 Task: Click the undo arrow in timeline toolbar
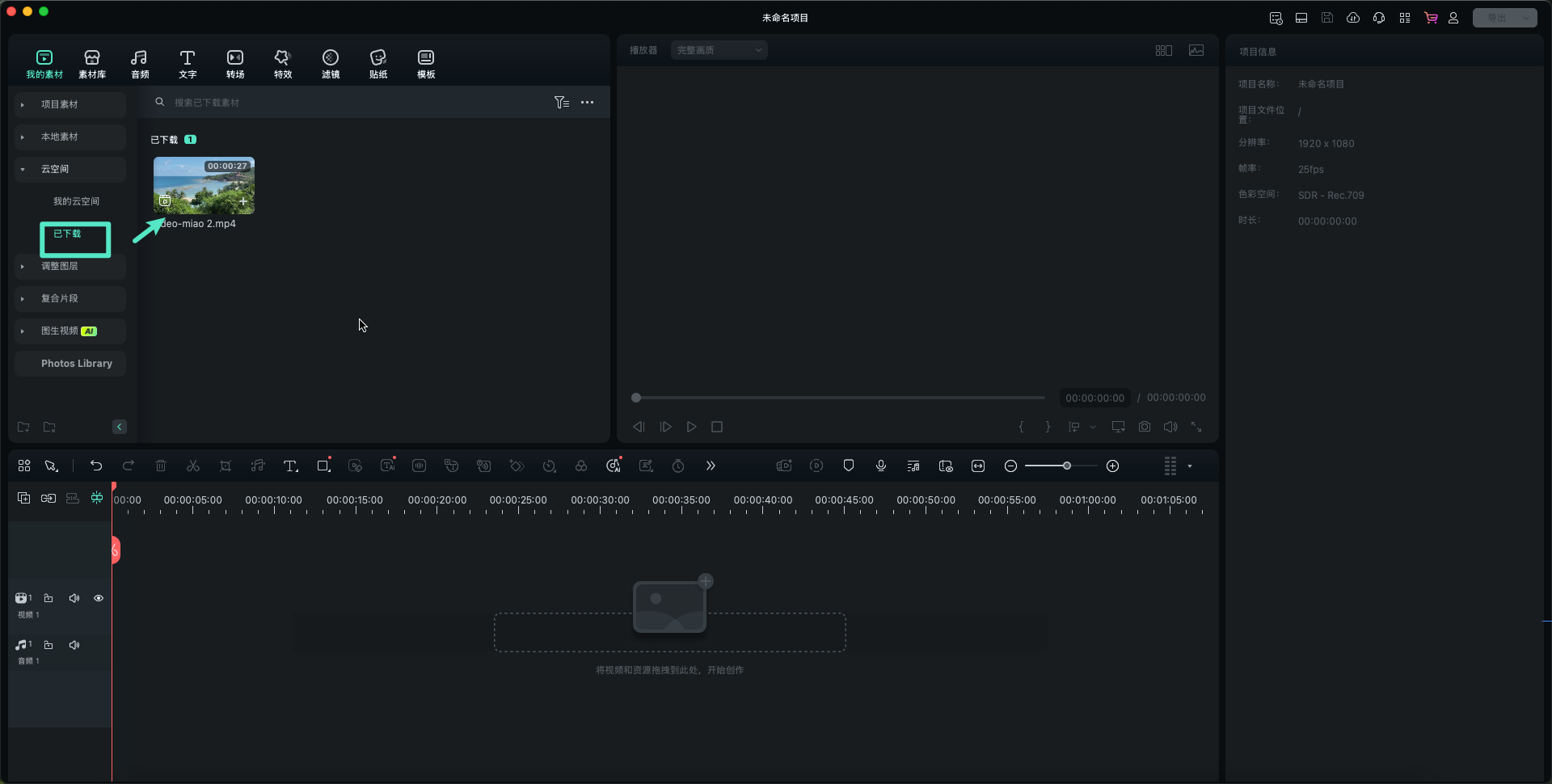point(96,466)
